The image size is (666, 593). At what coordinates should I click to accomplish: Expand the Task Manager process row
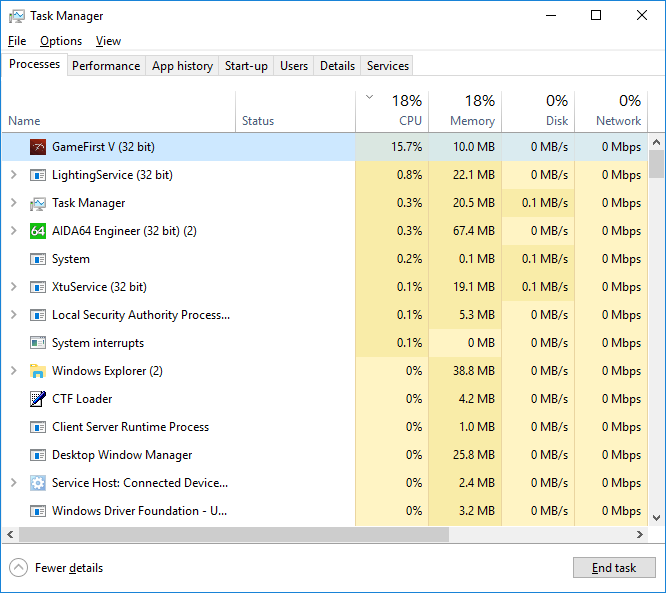point(14,203)
